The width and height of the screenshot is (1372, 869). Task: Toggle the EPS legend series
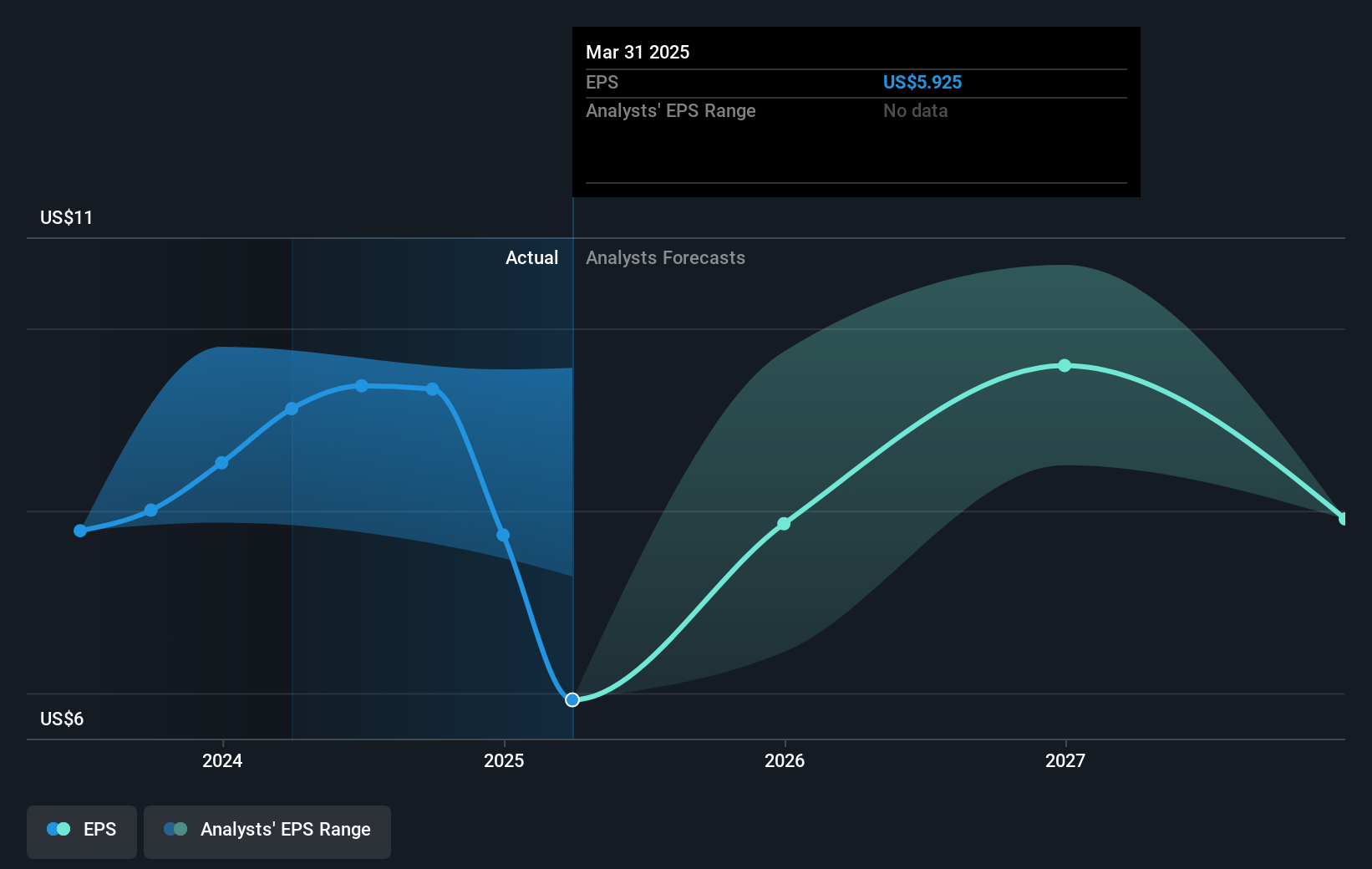pyautogui.click(x=82, y=831)
